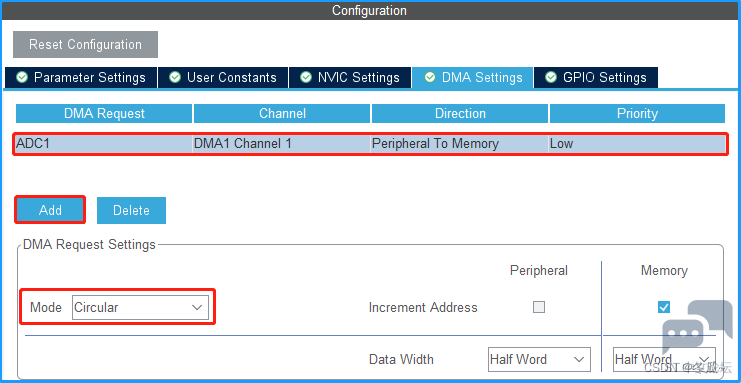
Task: Uncheck Memory increment address checkbox
Action: (x=663, y=307)
